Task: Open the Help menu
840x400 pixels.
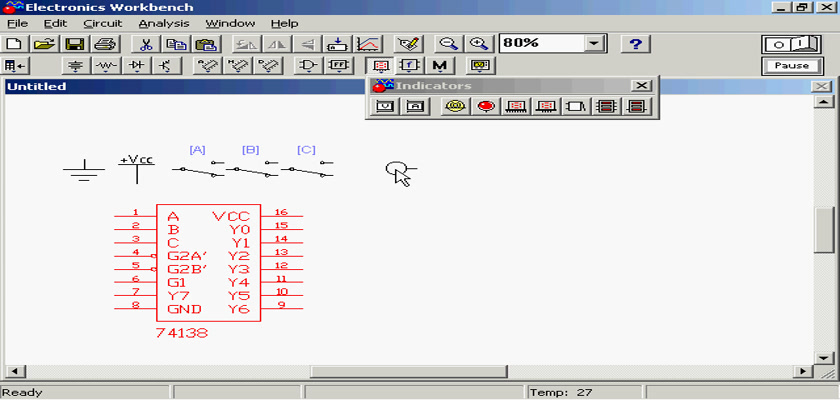Action: click(x=284, y=24)
